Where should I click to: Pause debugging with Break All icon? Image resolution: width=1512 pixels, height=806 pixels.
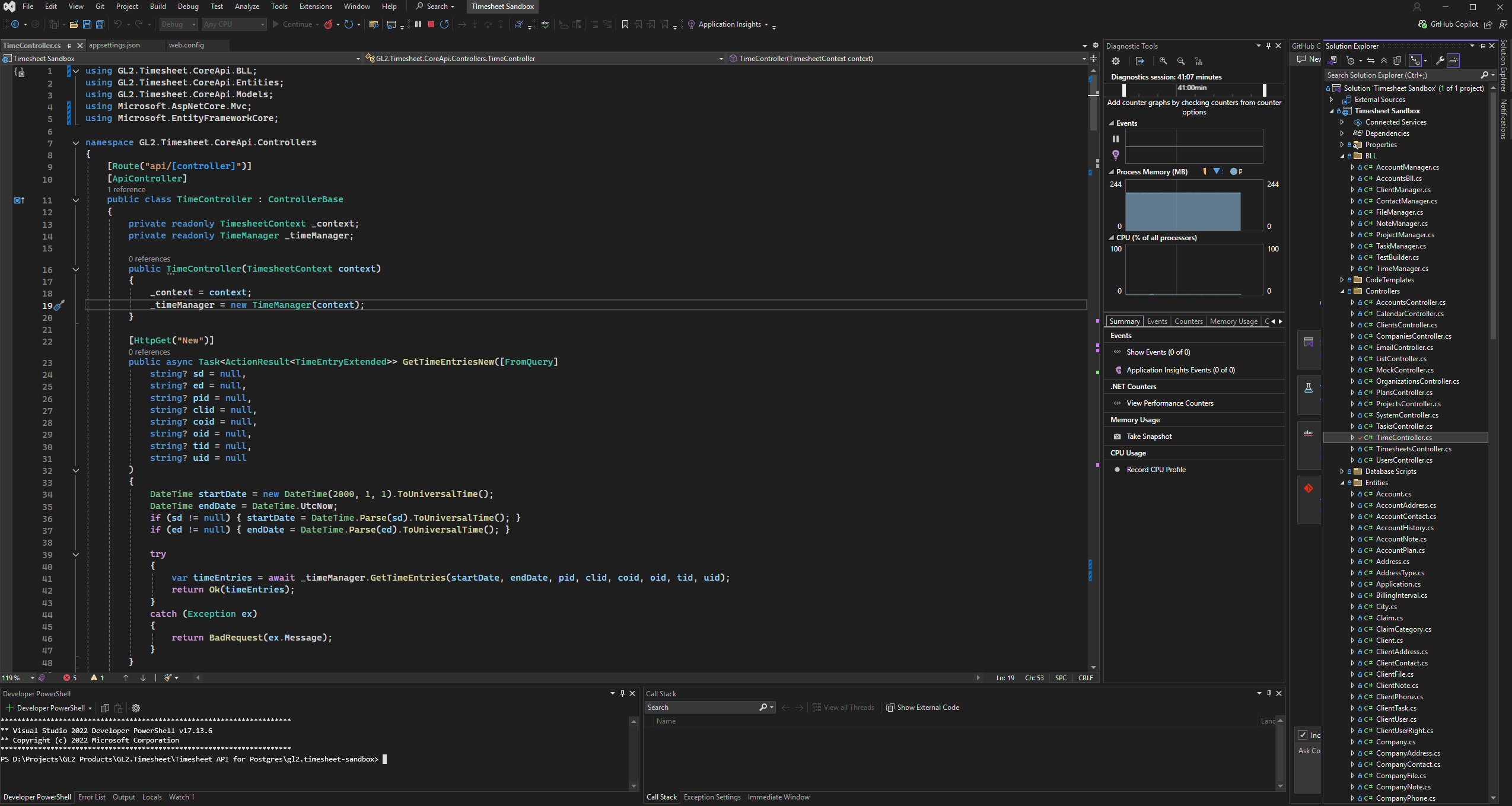pos(418,24)
